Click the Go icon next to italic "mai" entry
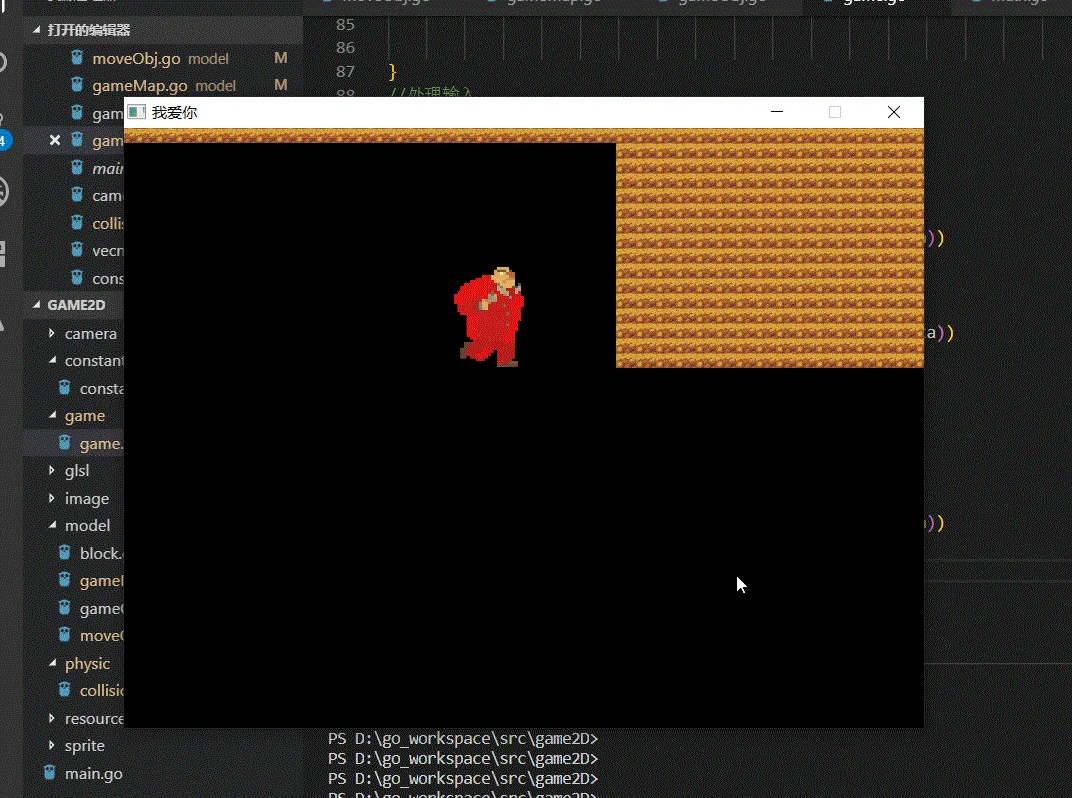This screenshot has width=1072, height=798. [77, 168]
